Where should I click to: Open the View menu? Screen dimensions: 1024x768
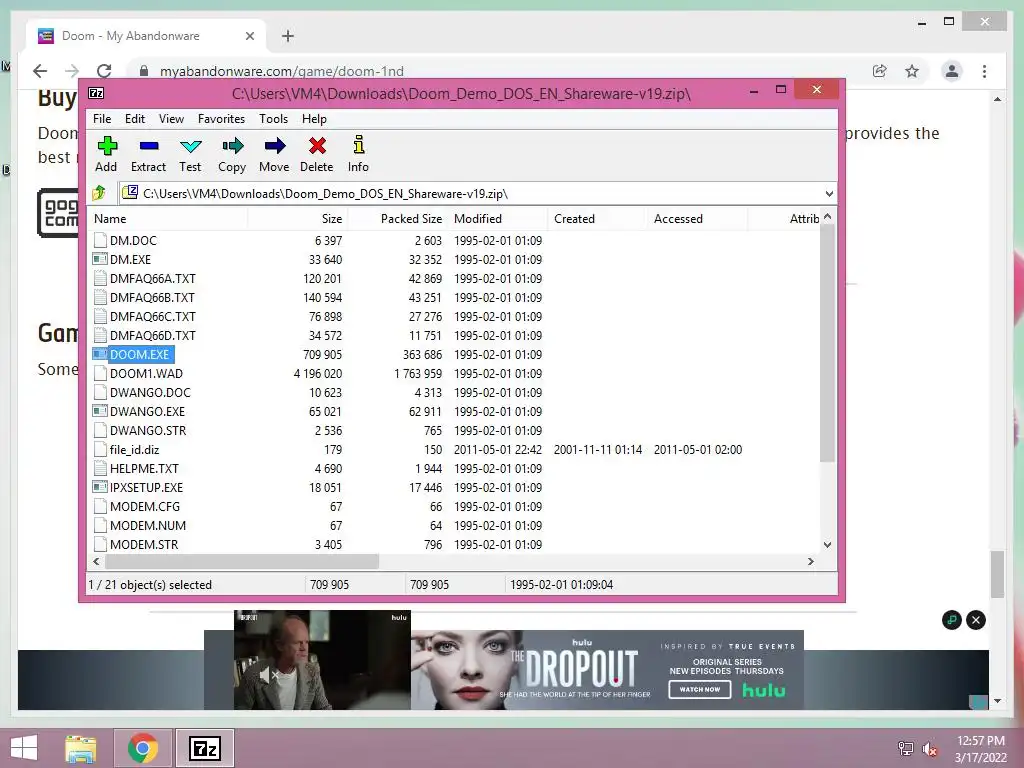[171, 119]
